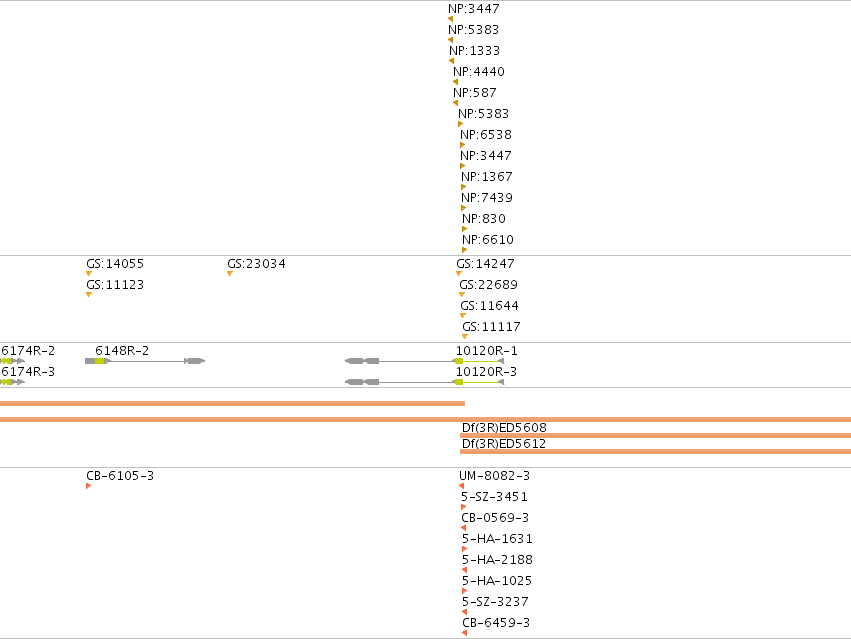Click the triangle marker under GS:23034
Screen dimensions: 851x639
tap(230, 274)
